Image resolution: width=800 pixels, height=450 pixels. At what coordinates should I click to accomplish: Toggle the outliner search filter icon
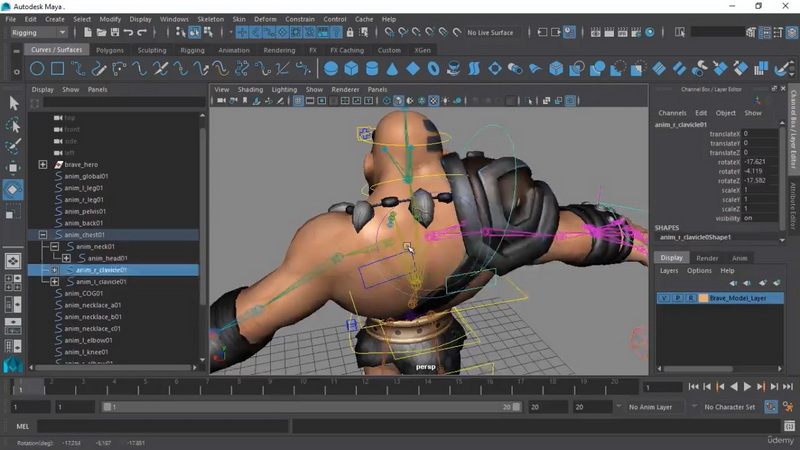(x=35, y=104)
